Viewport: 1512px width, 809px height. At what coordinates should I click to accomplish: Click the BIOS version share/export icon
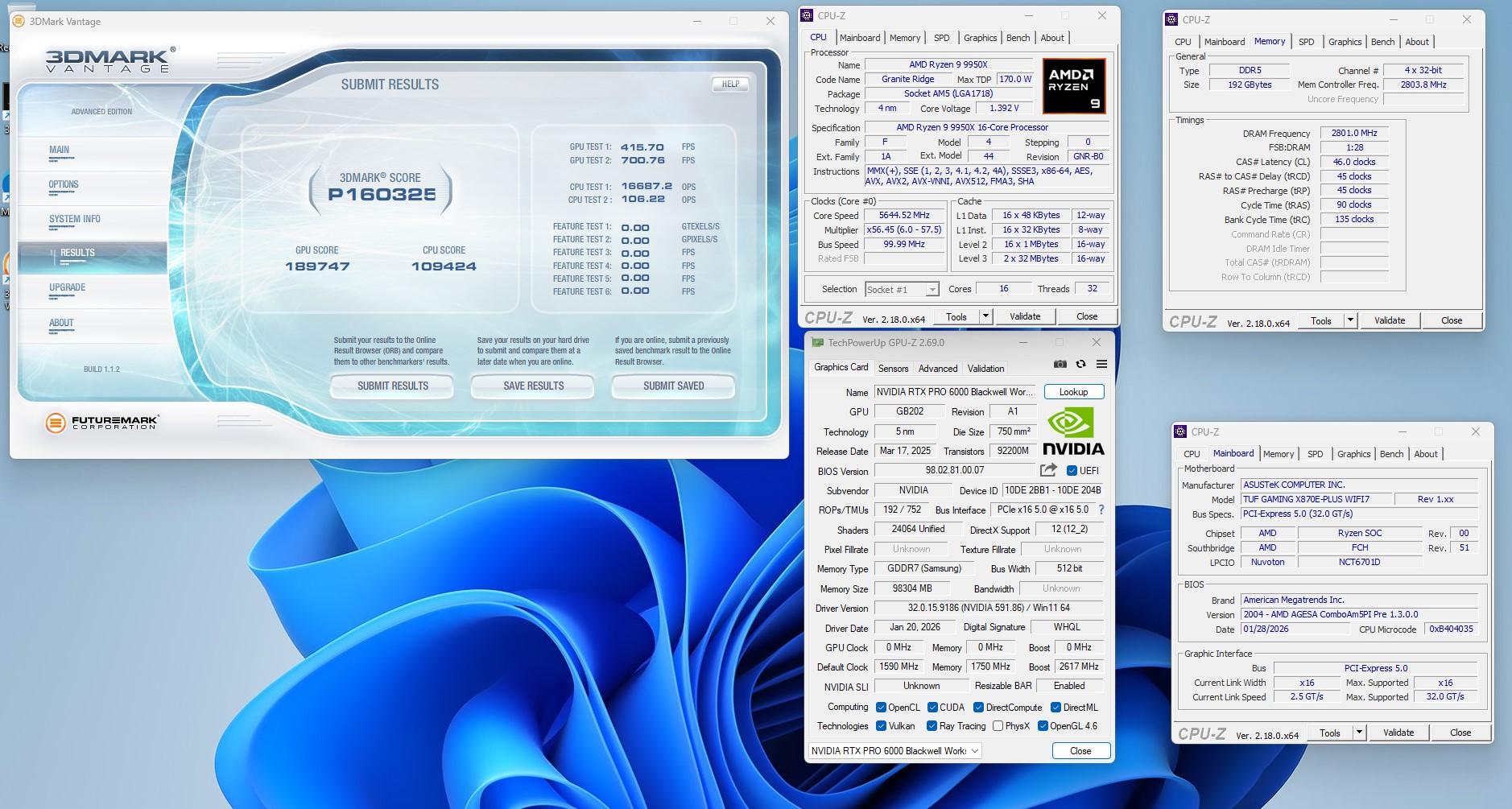coord(1048,470)
